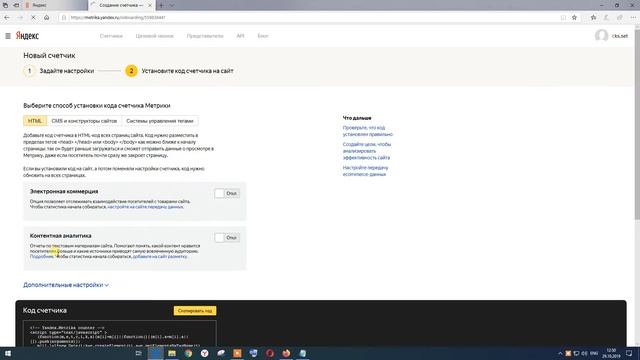Open Task View on taskbar
This screenshot has width=640, height=360.
click(x=138, y=353)
